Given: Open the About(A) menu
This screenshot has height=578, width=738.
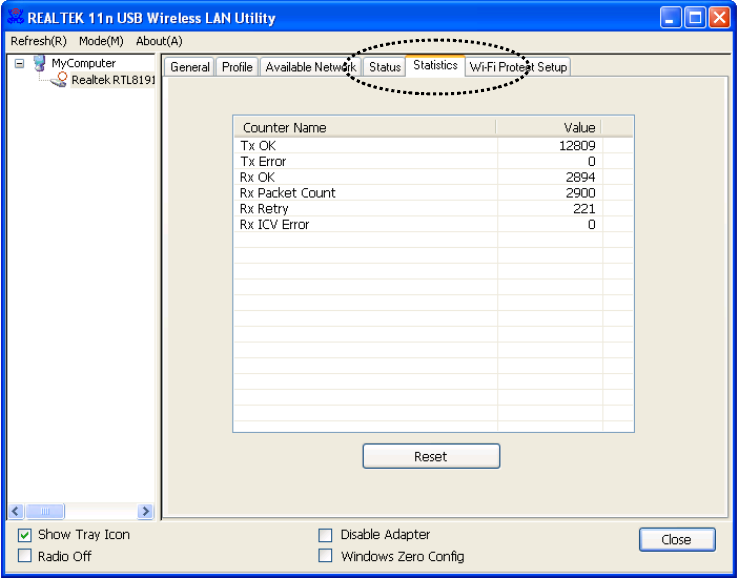Looking at the screenshot, I should 159,41.
